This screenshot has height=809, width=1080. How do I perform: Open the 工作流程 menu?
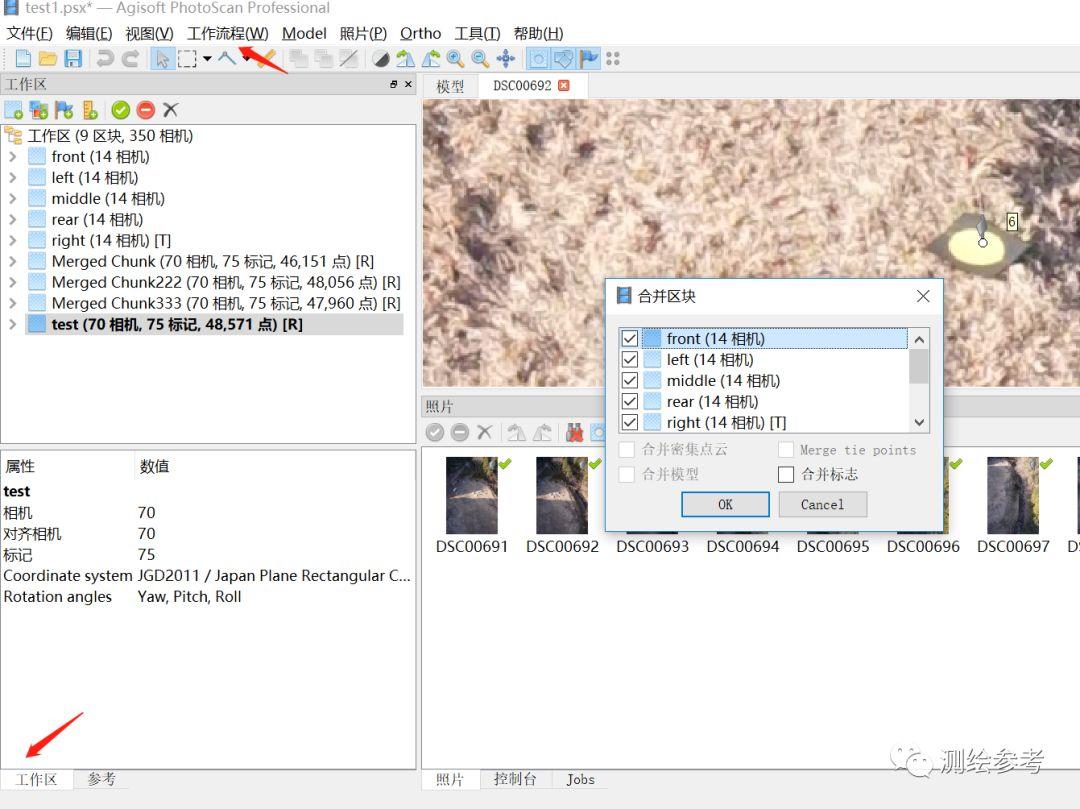click(x=226, y=33)
